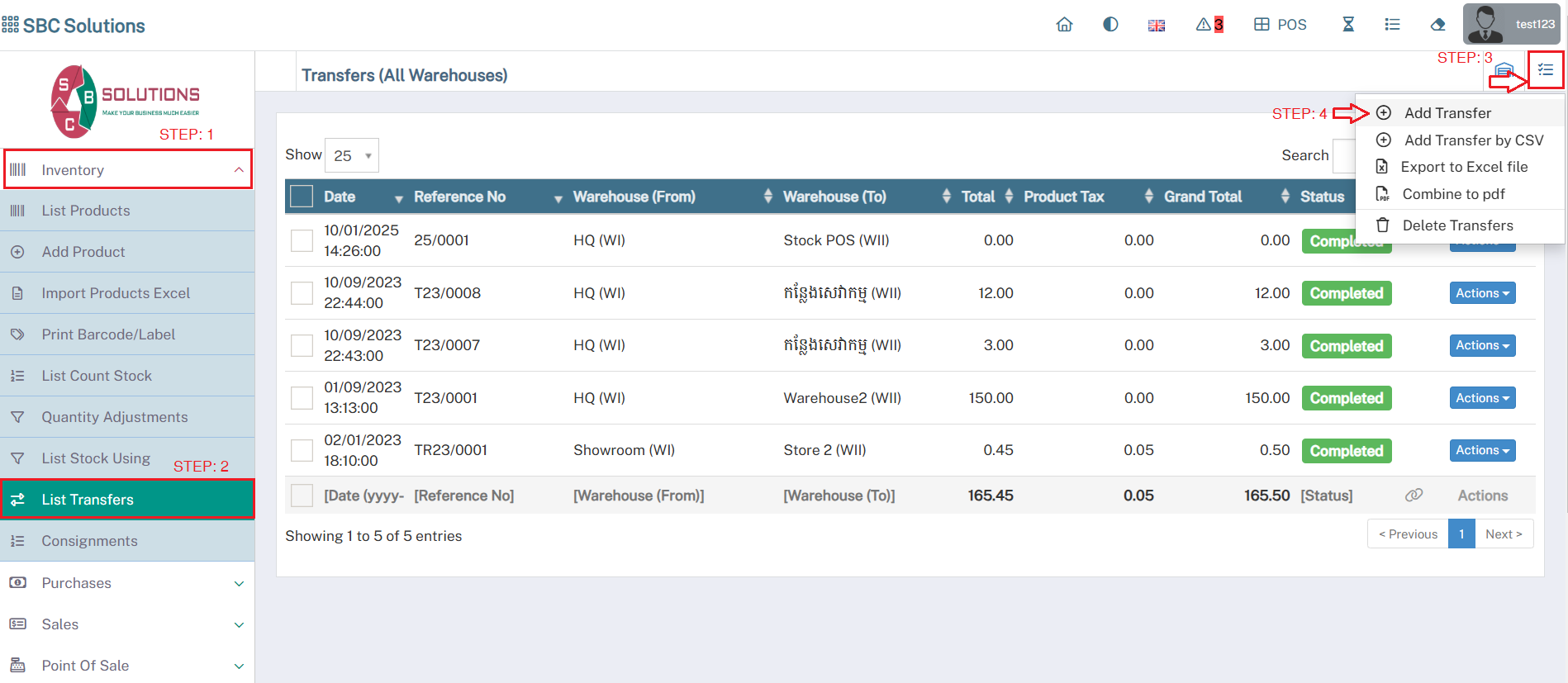Screen dimensions: 1568x683
Task: Tick the checkbox for transfer T23/0008
Action: [x=302, y=293]
